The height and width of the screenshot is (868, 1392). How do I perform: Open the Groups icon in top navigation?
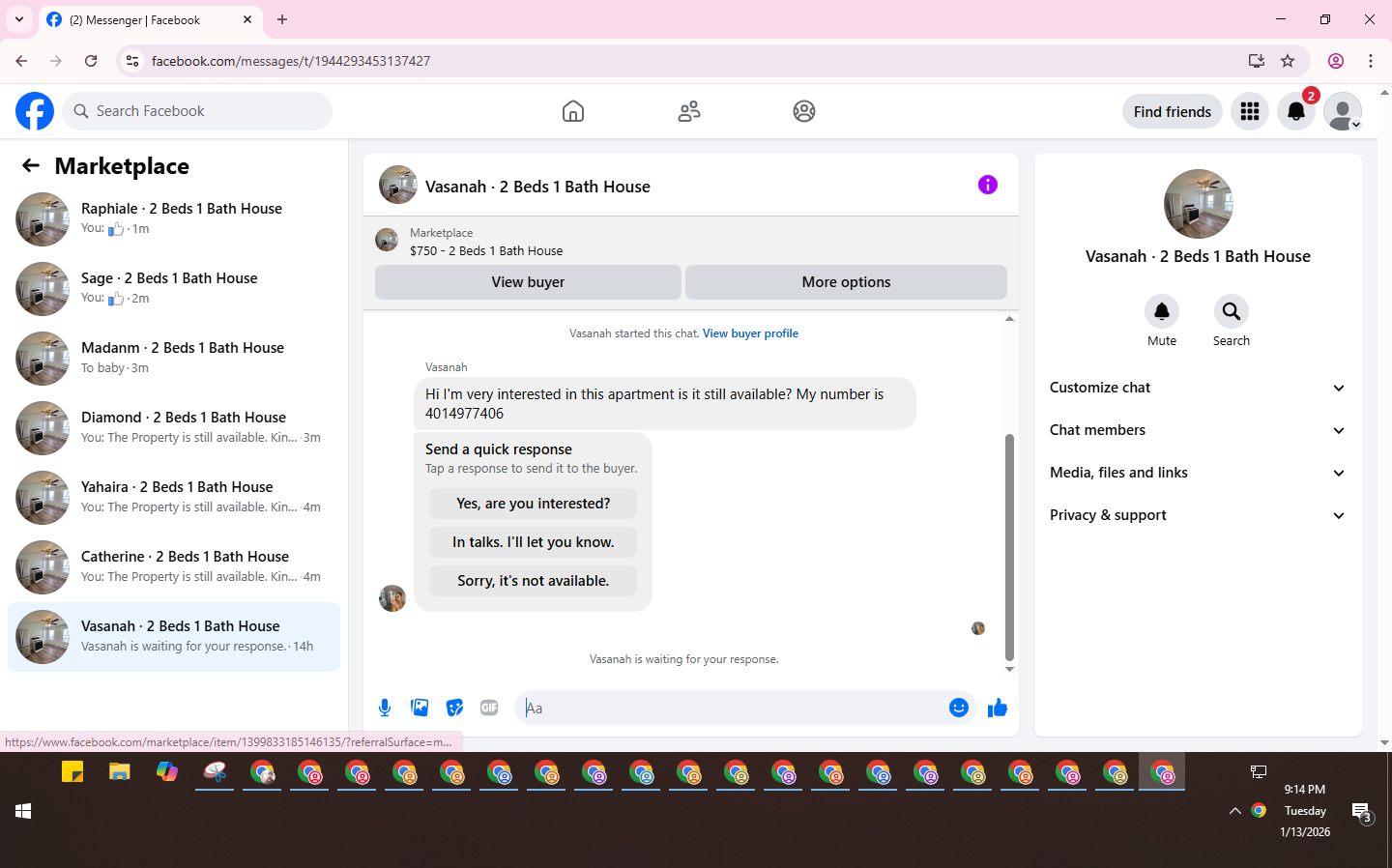coord(804,111)
